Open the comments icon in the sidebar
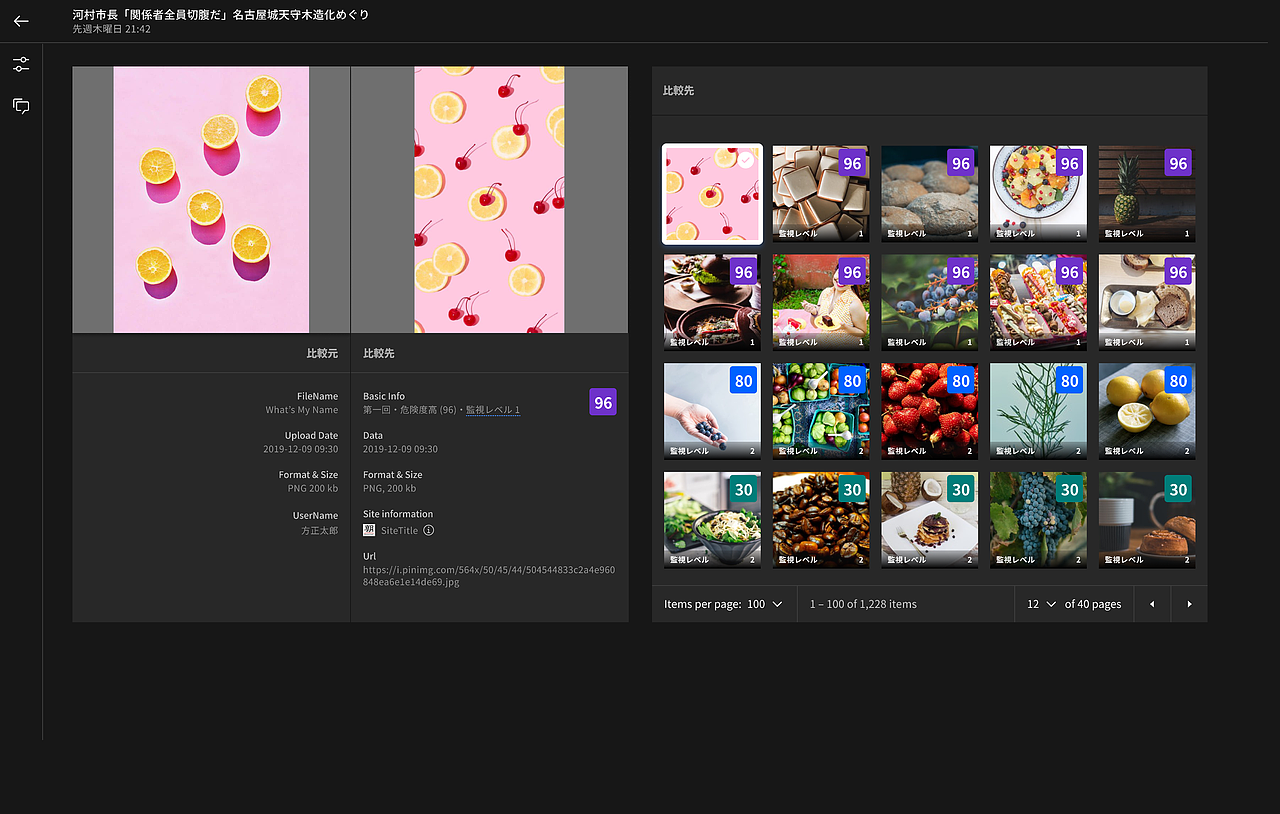The height and width of the screenshot is (814, 1280). point(21,106)
